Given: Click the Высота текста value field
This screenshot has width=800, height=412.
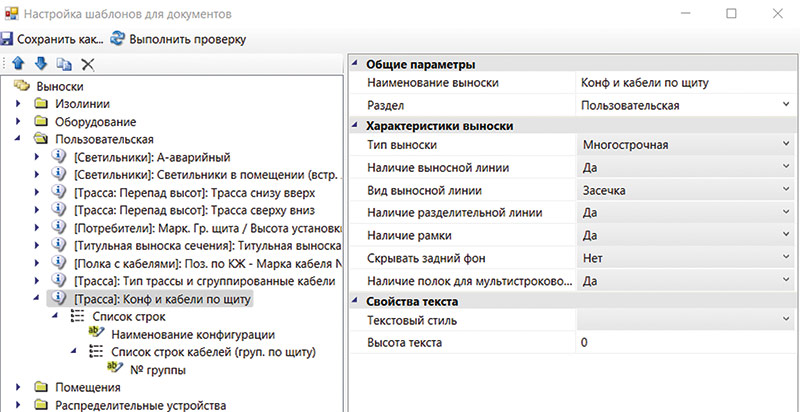Looking at the screenshot, I should pyautogui.click(x=680, y=344).
